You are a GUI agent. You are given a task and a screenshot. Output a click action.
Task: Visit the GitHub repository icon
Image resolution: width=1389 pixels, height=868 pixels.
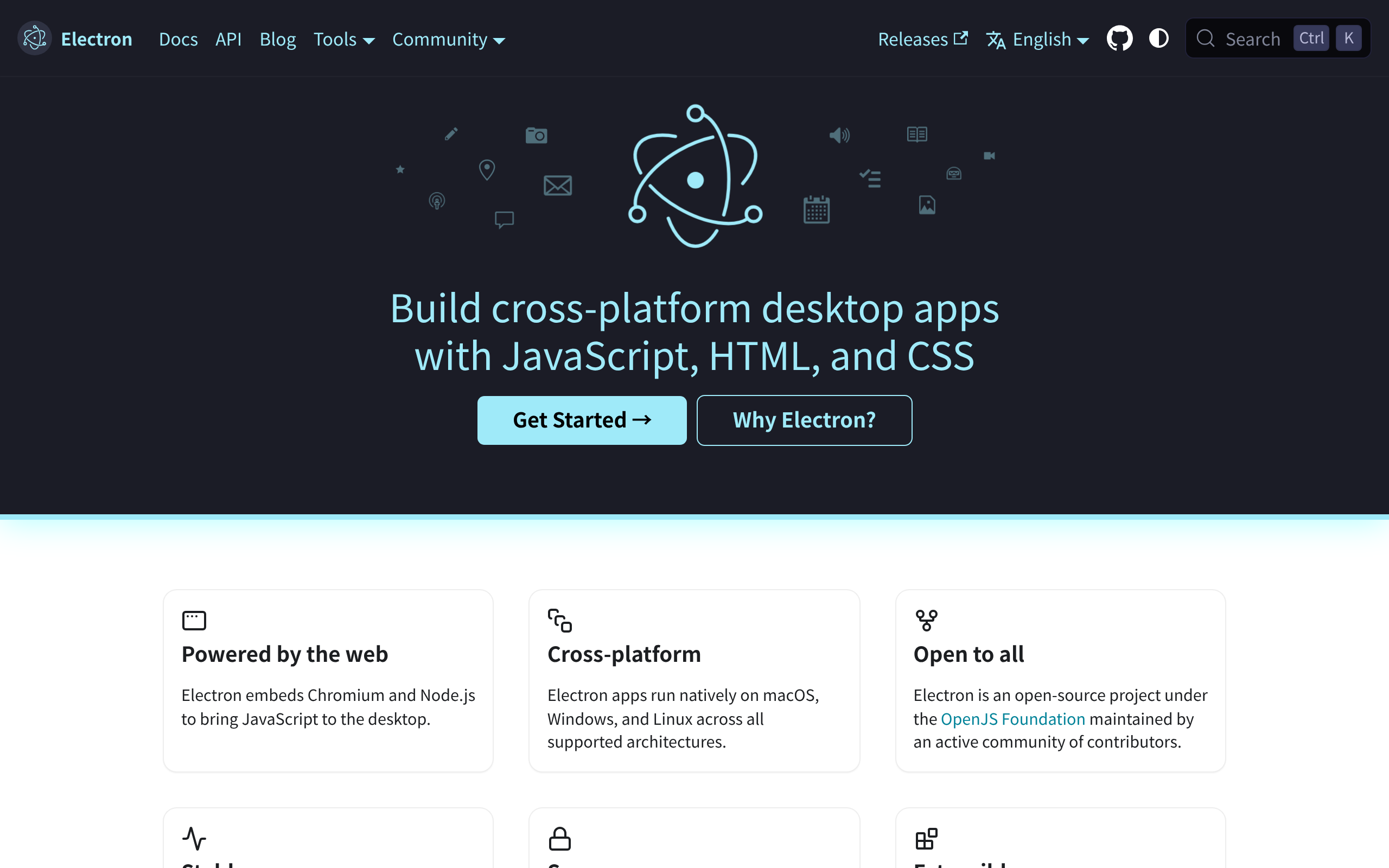coord(1119,39)
